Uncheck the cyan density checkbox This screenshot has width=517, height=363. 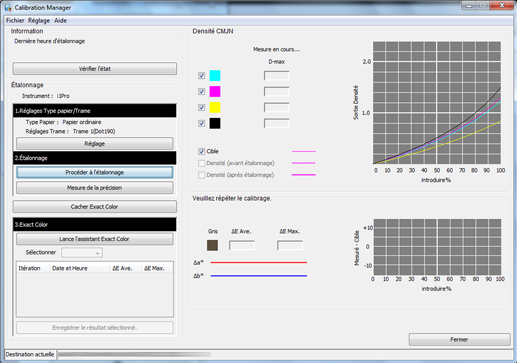pos(201,76)
